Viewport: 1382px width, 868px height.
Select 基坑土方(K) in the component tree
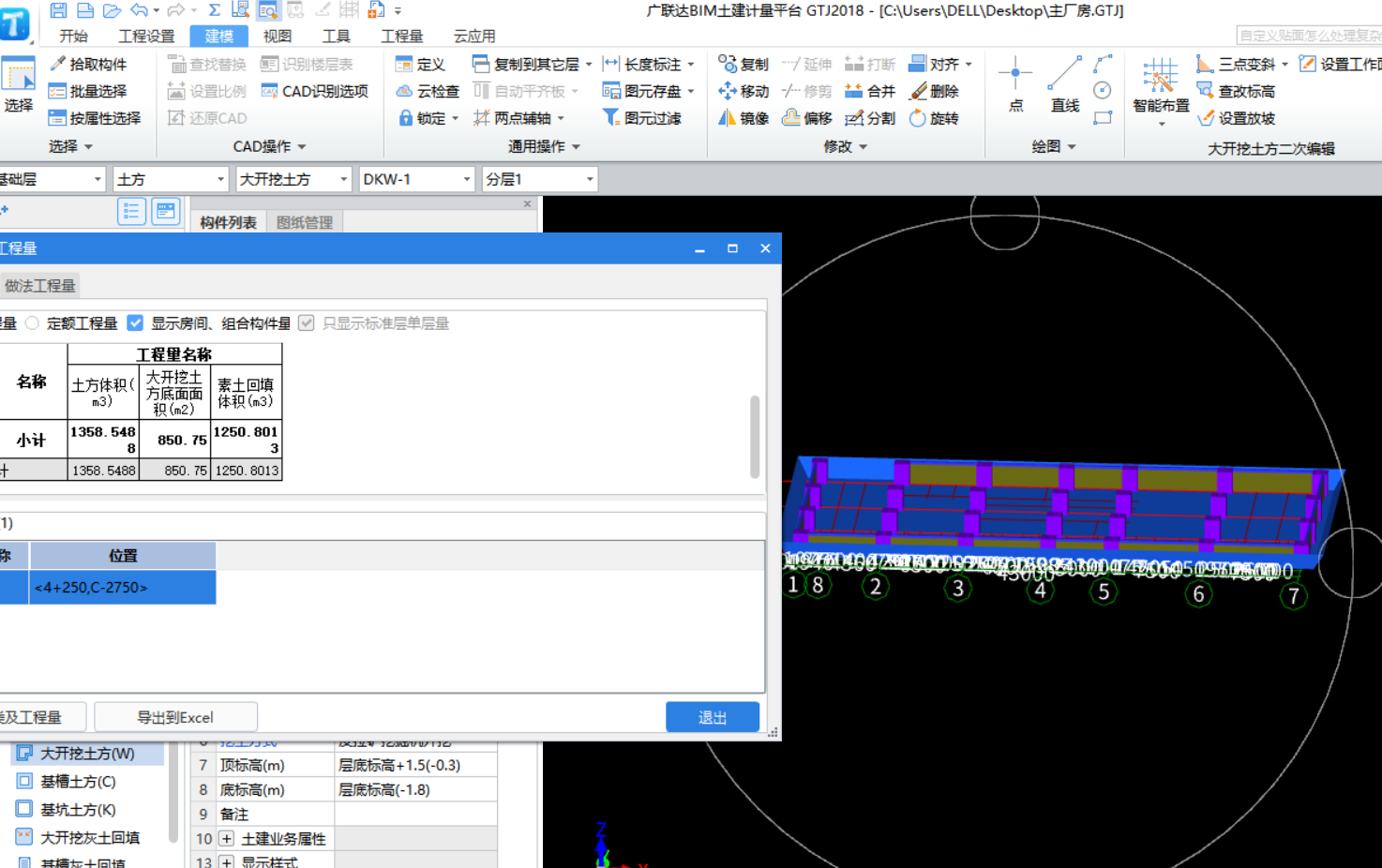tap(78, 809)
